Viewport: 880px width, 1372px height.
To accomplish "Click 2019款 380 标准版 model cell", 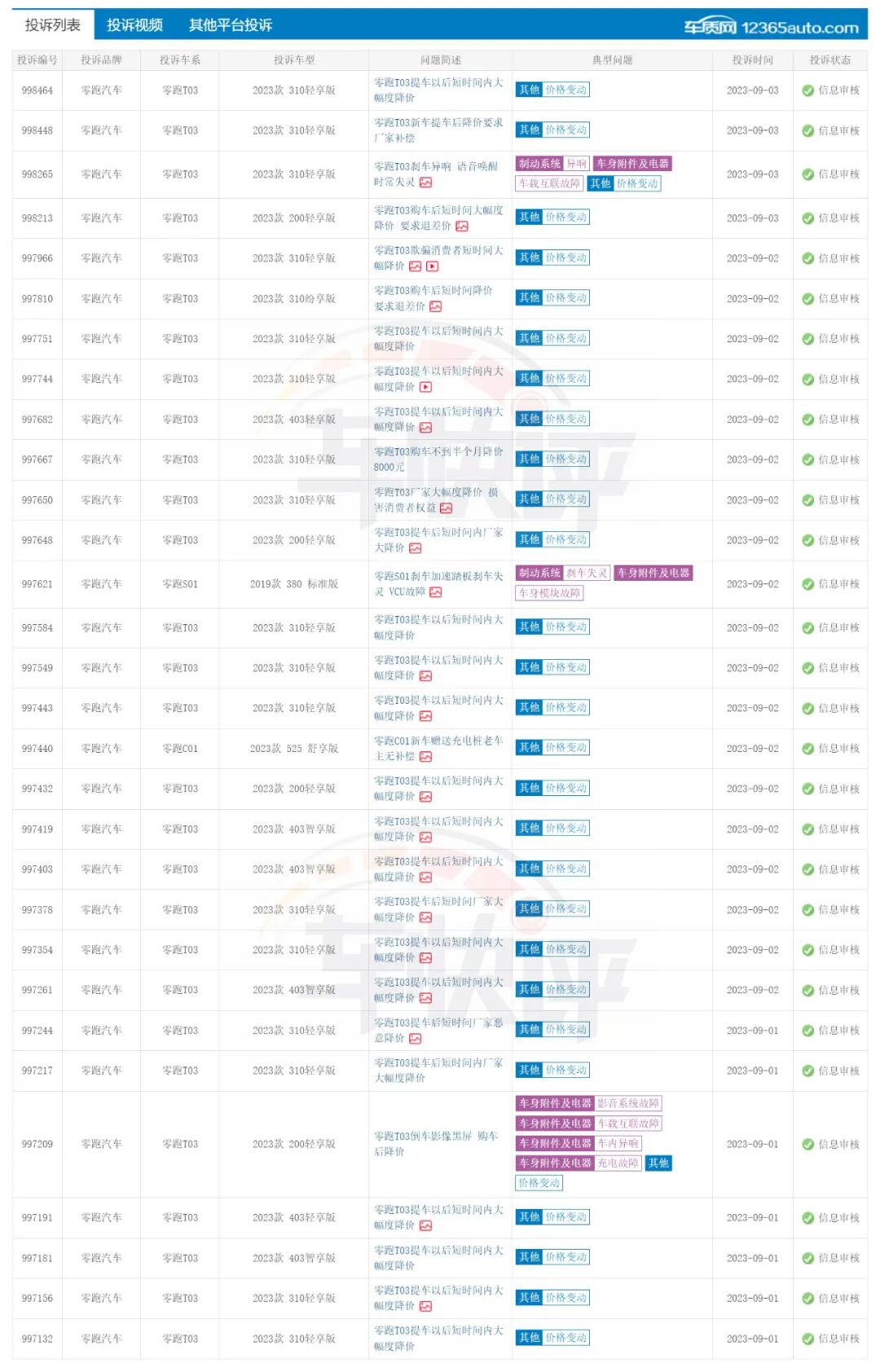I will click(x=294, y=584).
